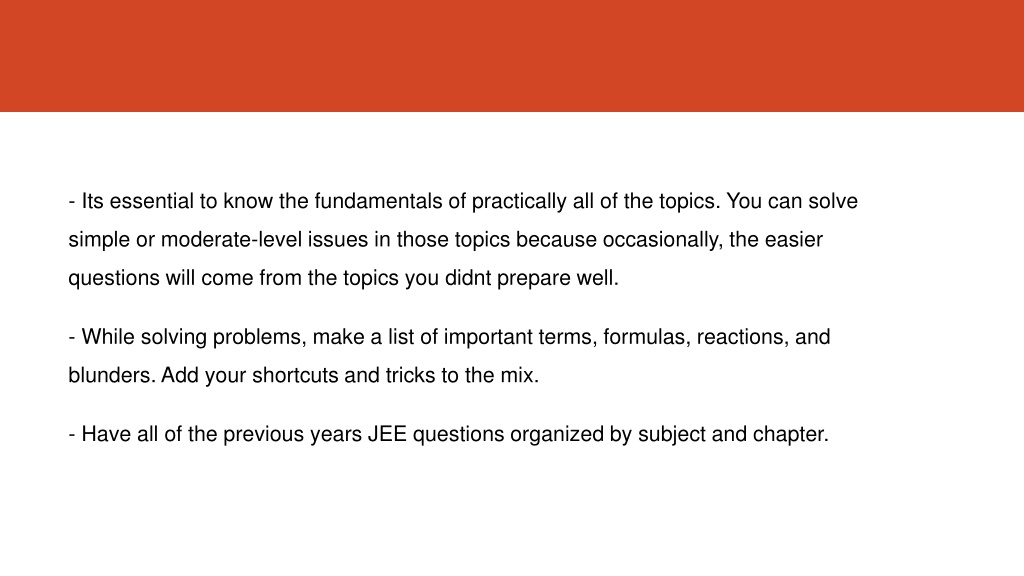The width and height of the screenshot is (1024, 576).
Task: Click the word "important" in second bullet
Action: pos(488,338)
